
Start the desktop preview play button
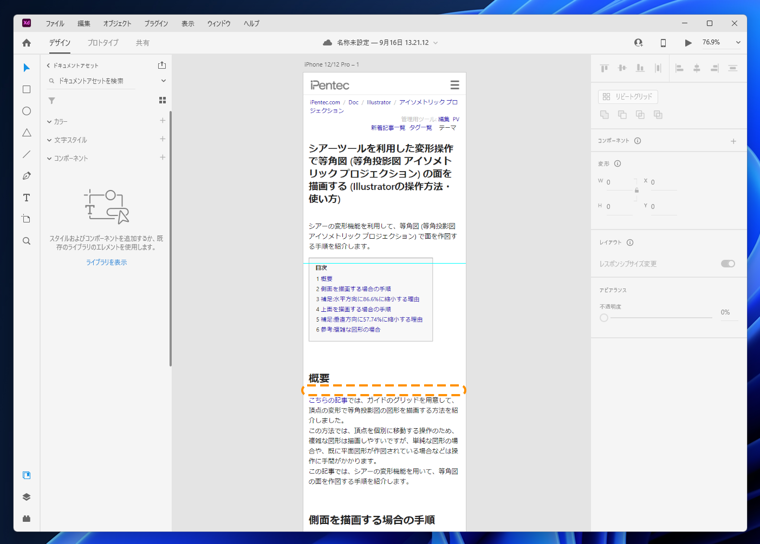(688, 43)
